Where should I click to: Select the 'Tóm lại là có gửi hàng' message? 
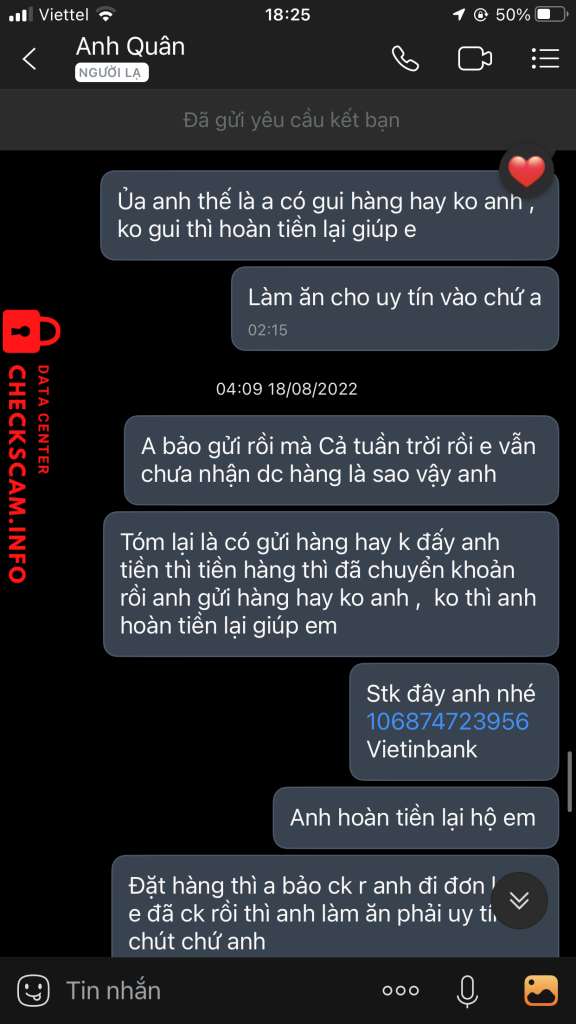(x=331, y=584)
